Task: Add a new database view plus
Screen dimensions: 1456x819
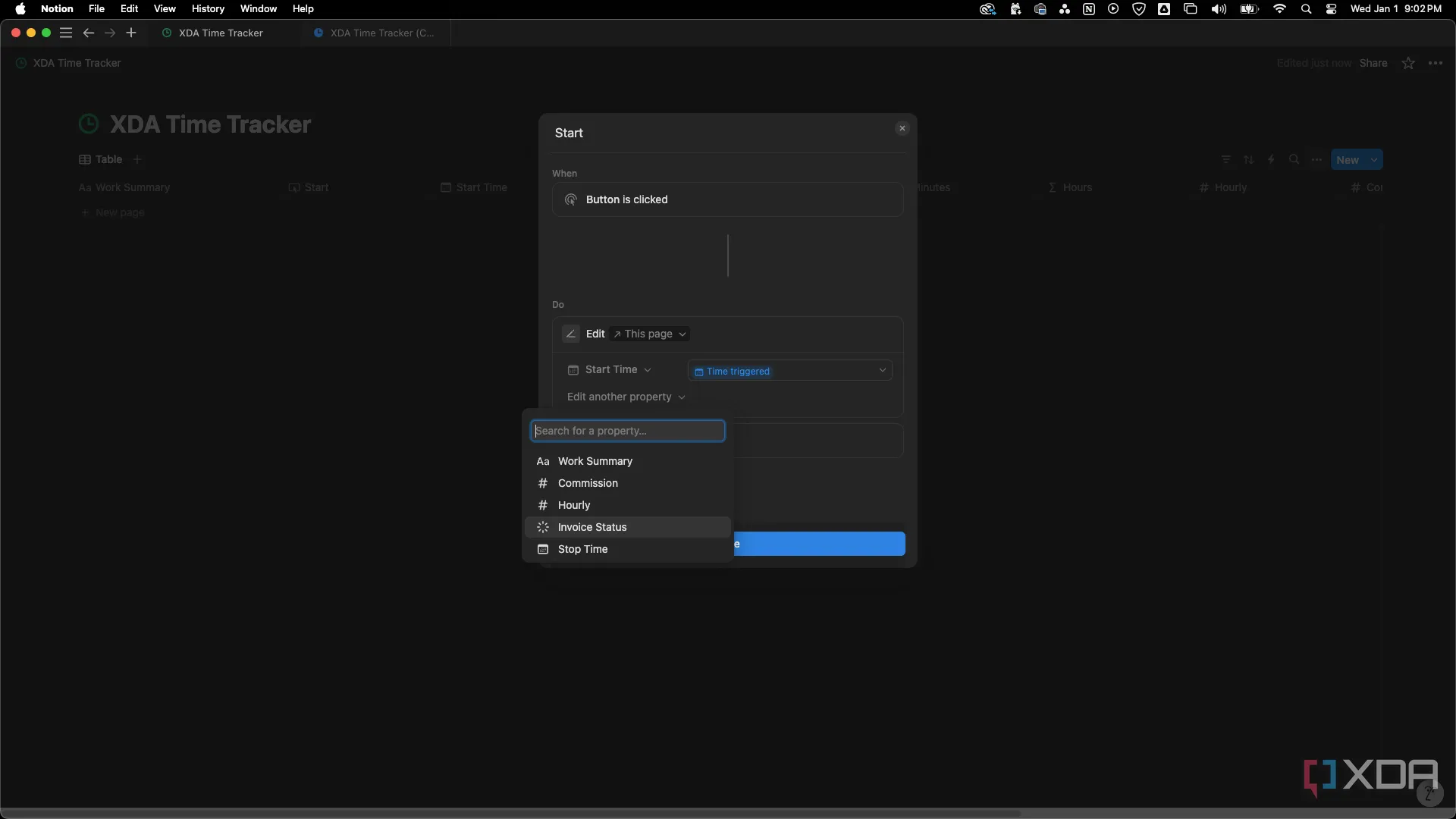Action: point(137,159)
